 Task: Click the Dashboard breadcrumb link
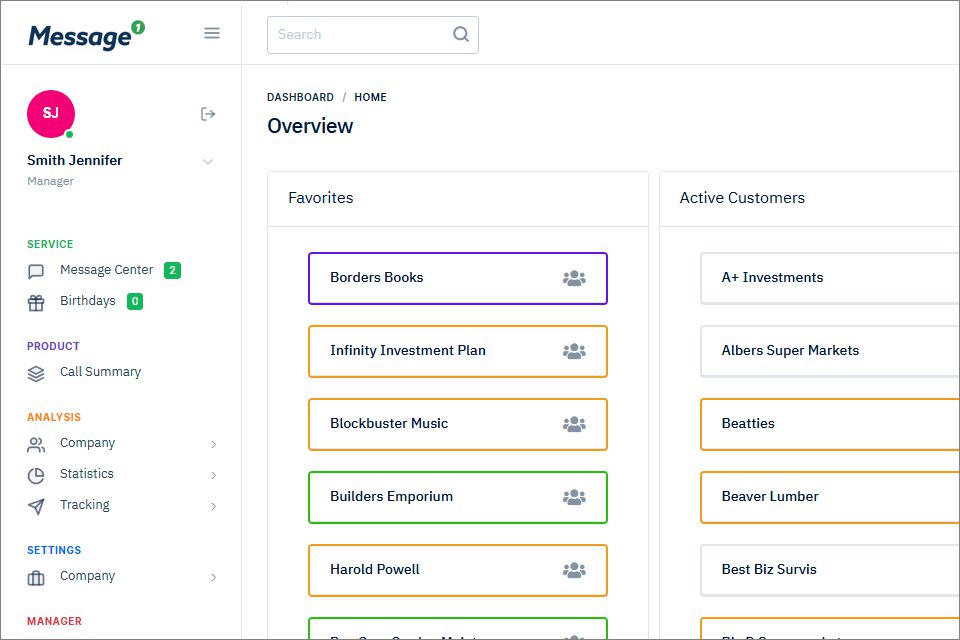[300, 97]
